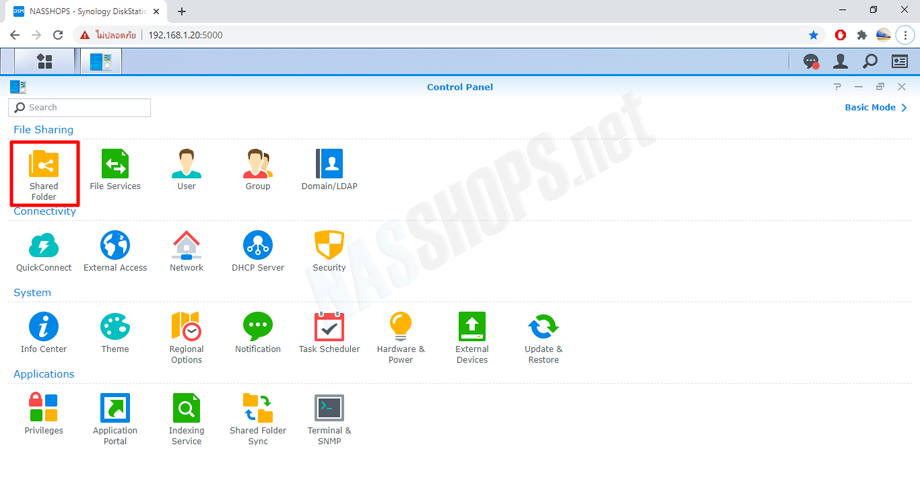
Task: Bookmark this page with the star icon
Action: 813,35
